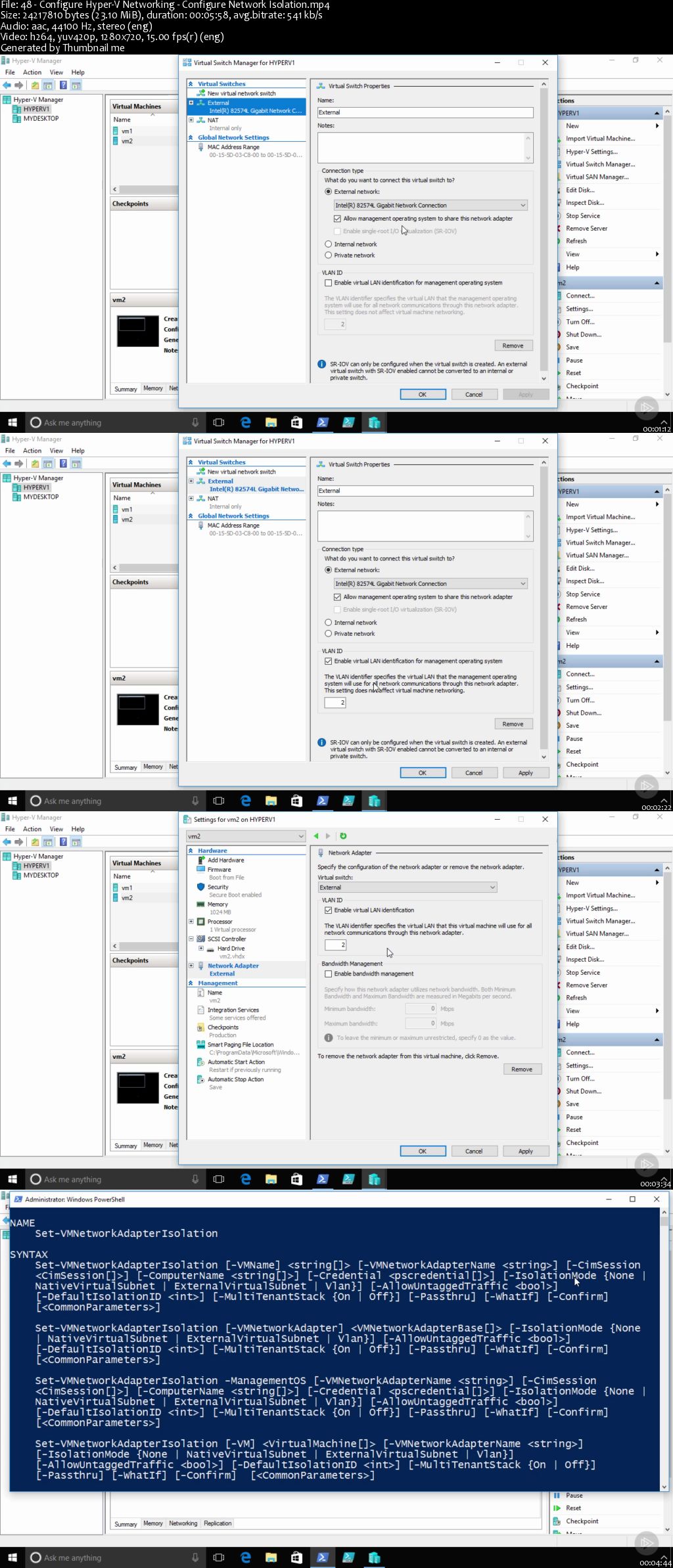Switch to the Replication tab
The image size is (673, 1568).
click(x=218, y=1523)
